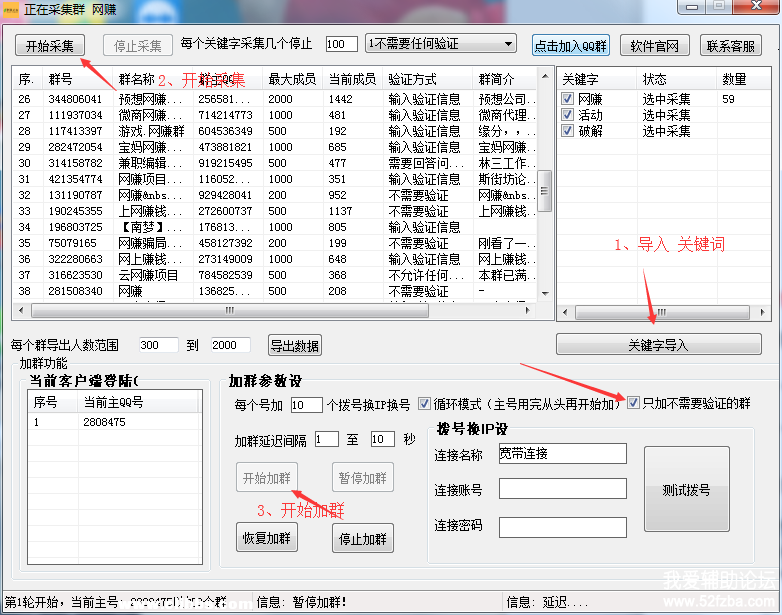
Task: Click the 测试拨号 button
Action: point(687,489)
